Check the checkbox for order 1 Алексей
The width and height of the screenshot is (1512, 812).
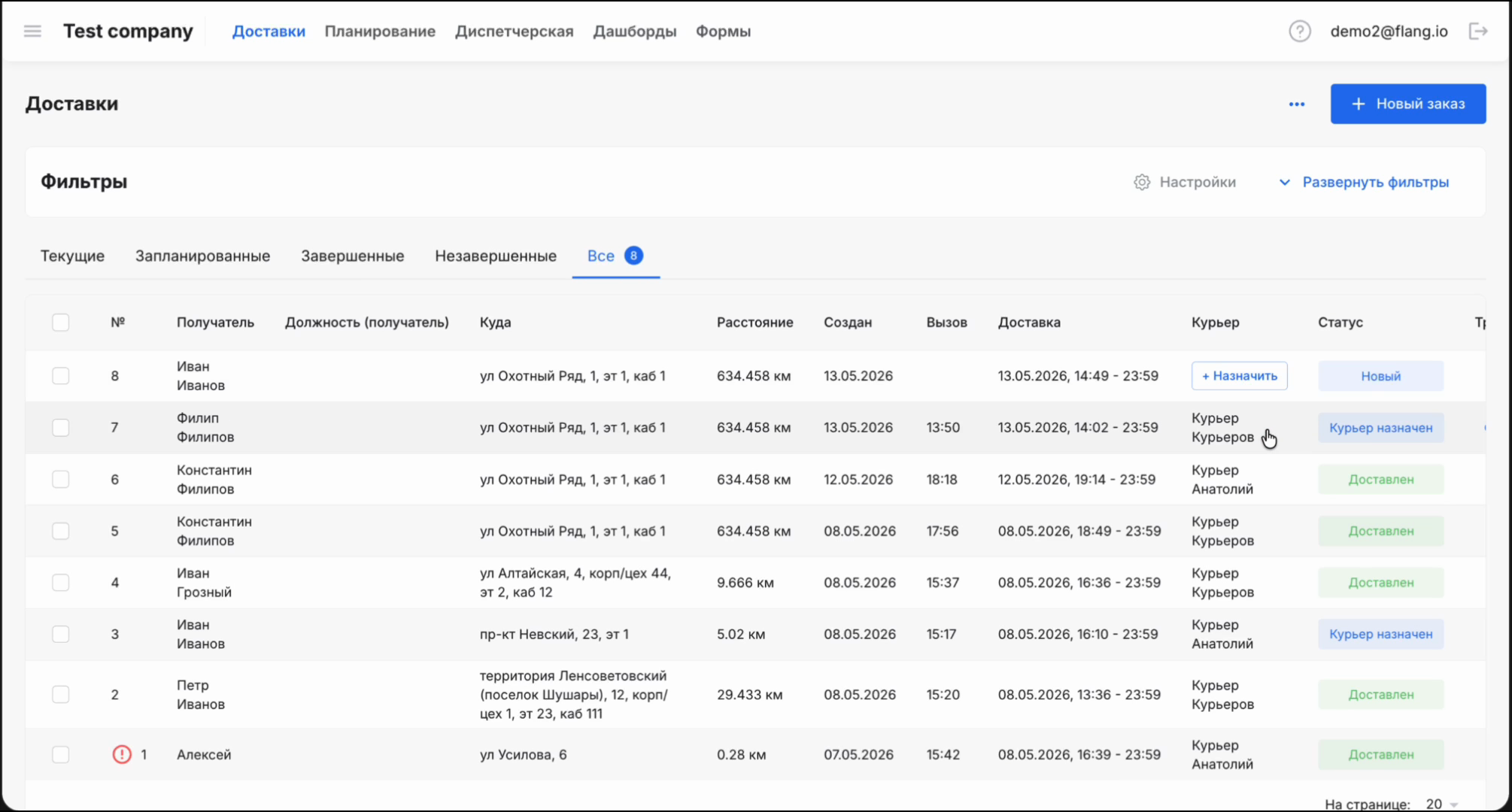point(60,754)
